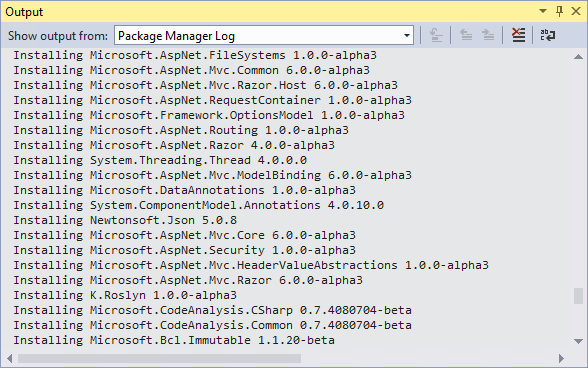Click the horizontal scrollbar left arrow
This screenshot has width=588, height=368.
9,358
